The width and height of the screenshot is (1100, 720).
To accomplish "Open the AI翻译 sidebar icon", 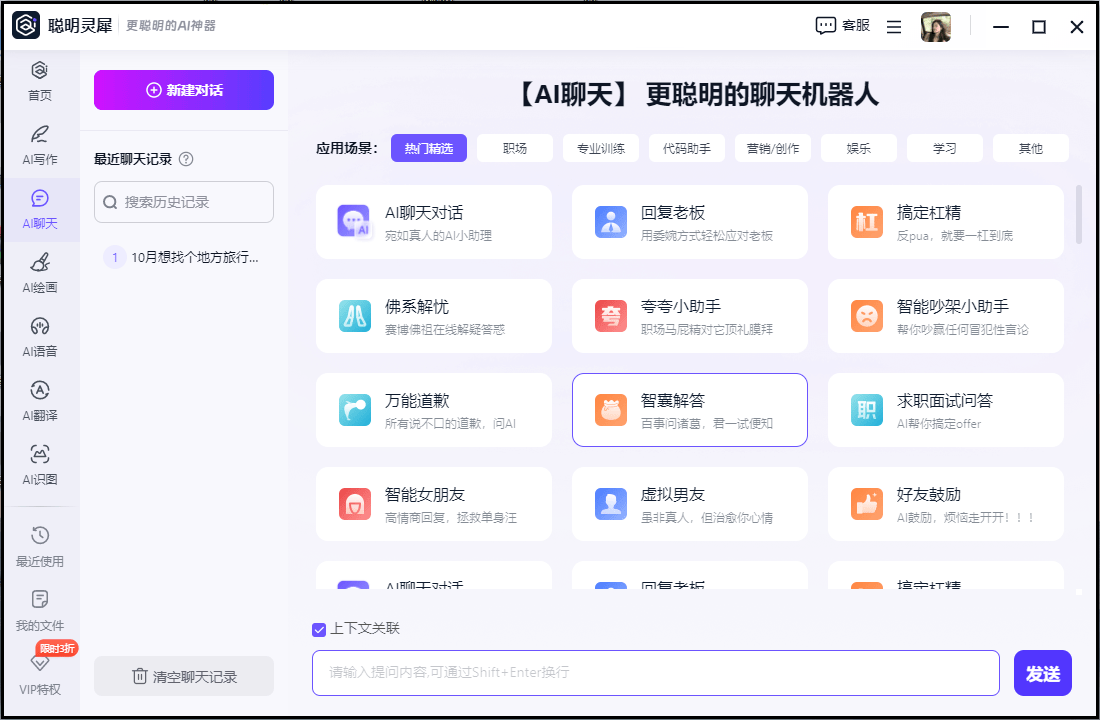I will coord(40,391).
